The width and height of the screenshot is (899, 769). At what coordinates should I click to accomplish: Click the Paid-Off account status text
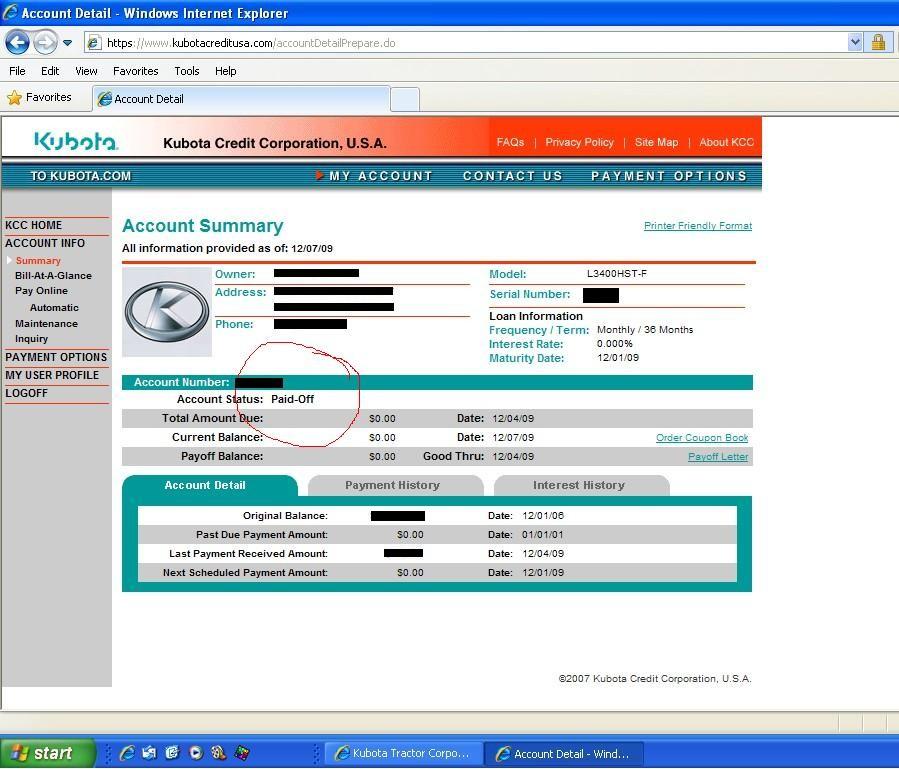pos(292,399)
